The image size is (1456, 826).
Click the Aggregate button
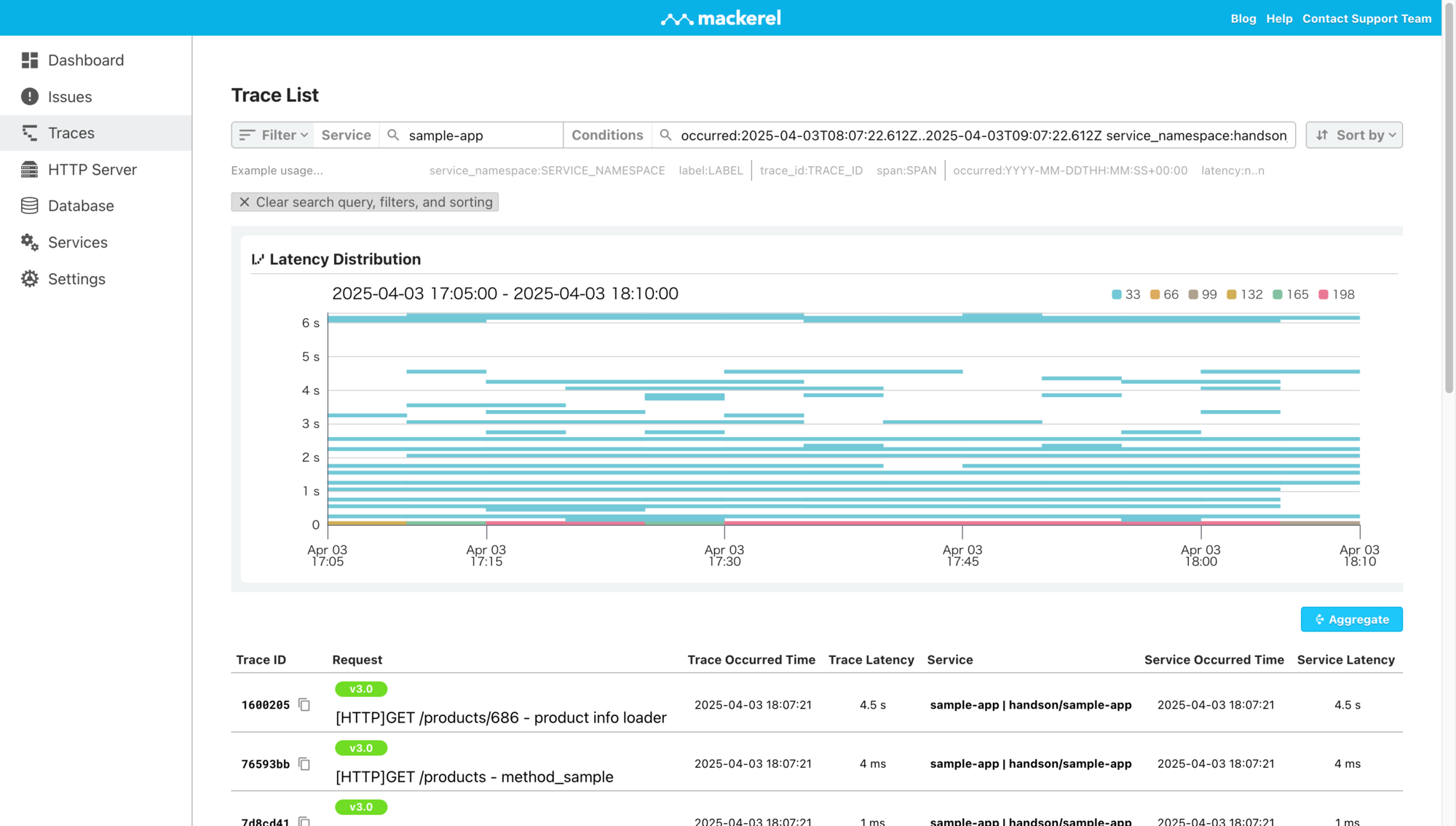[x=1351, y=620]
